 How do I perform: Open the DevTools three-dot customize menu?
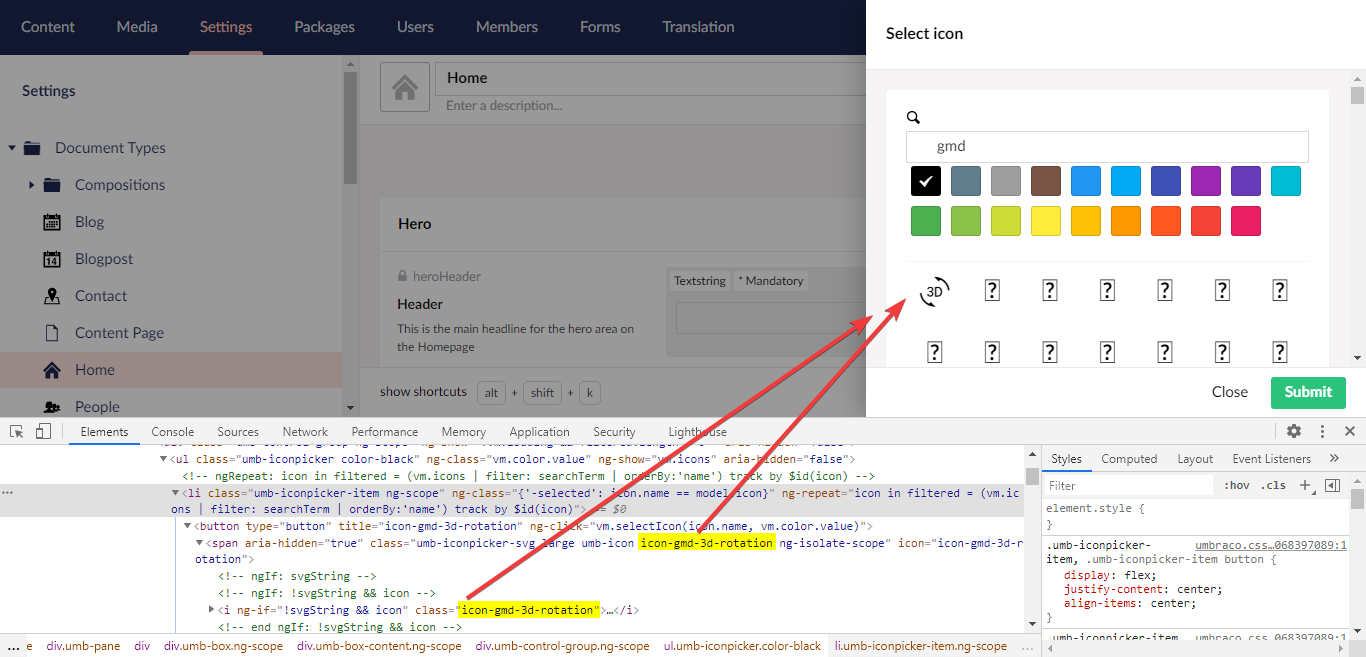[1322, 431]
